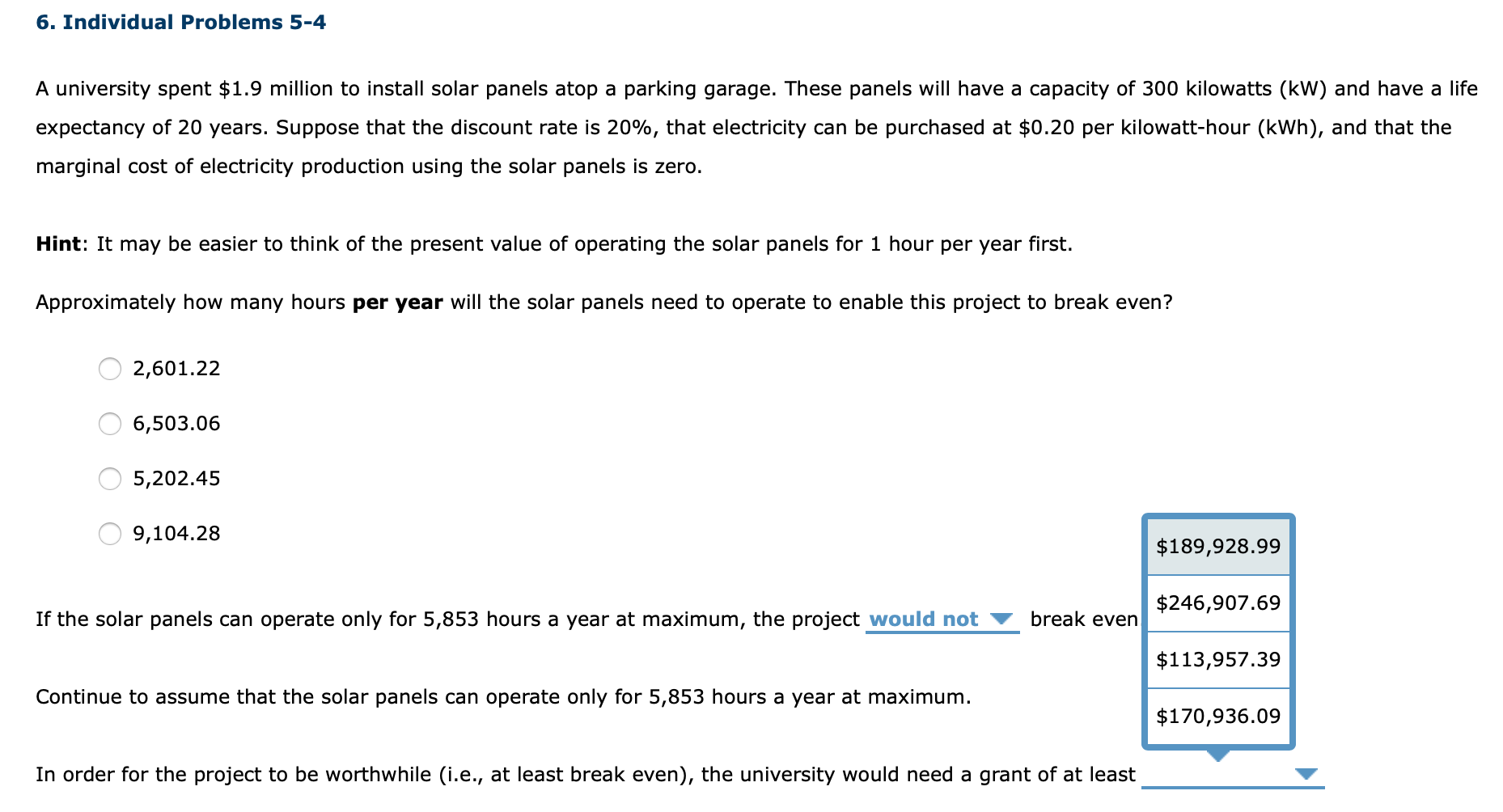Click the dropdown's pointer tail below $170,936.09
Image resolution: width=1503 pixels, height=812 pixels.
click(1217, 755)
